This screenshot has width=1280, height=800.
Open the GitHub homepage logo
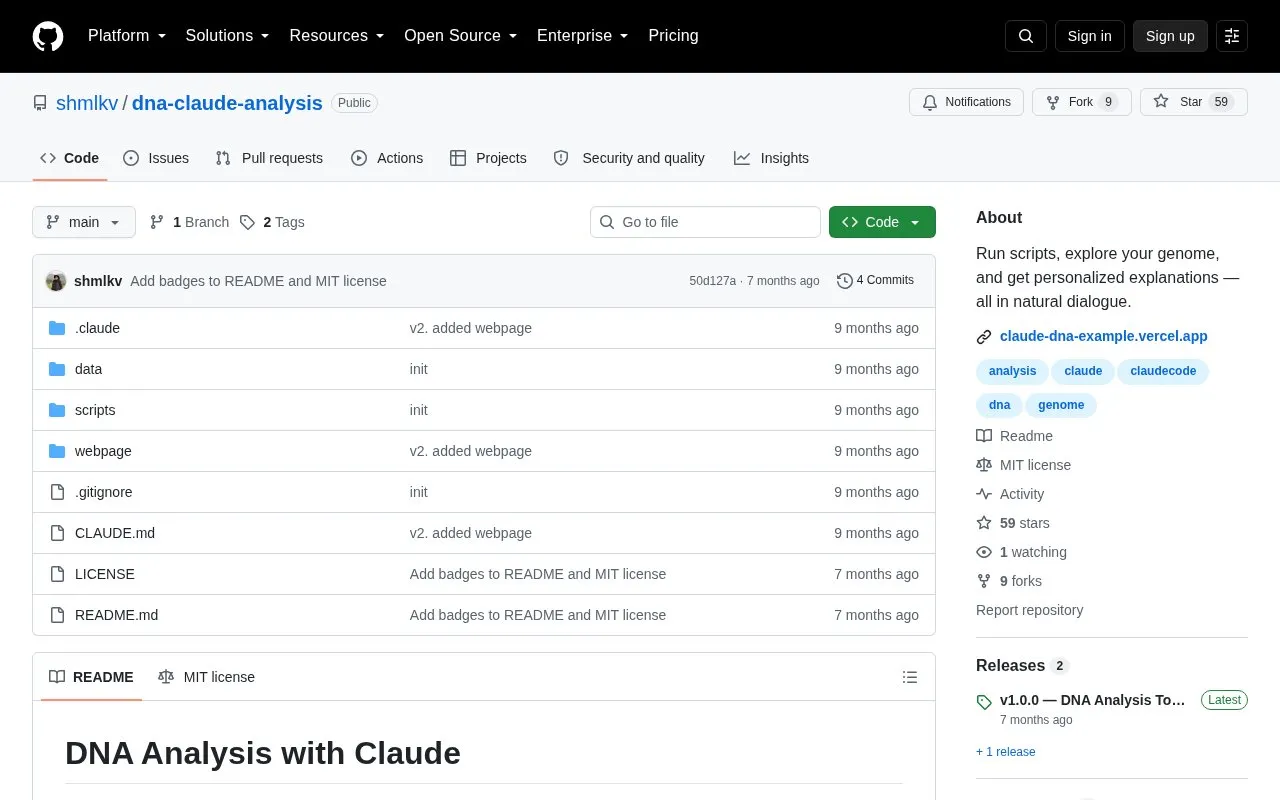click(x=48, y=36)
